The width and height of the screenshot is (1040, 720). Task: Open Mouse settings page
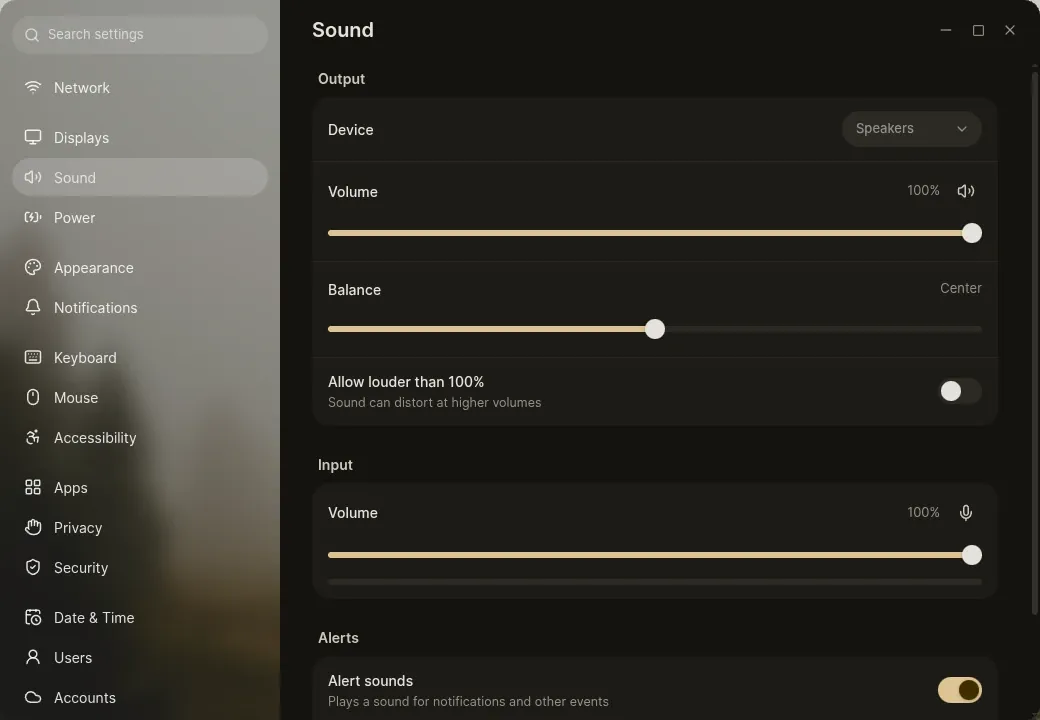pos(140,398)
